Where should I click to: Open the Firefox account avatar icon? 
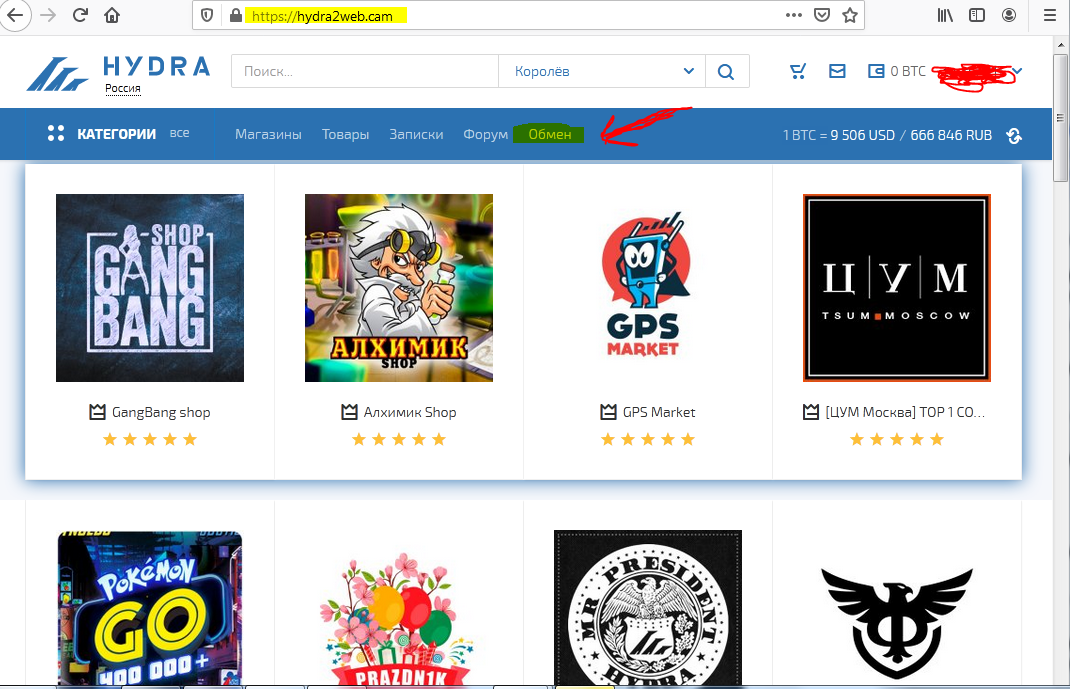[1009, 15]
